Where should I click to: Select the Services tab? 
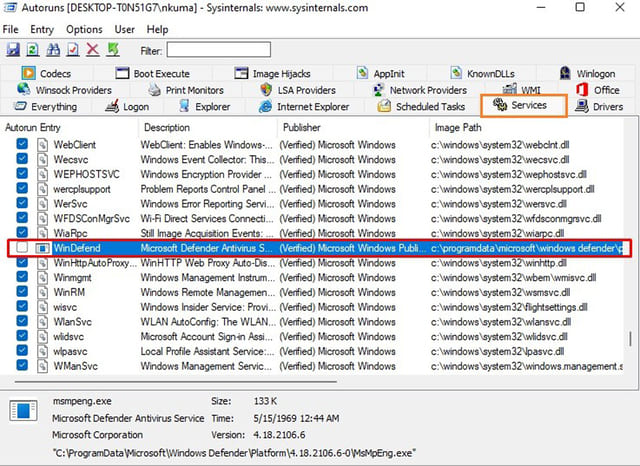click(524, 106)
